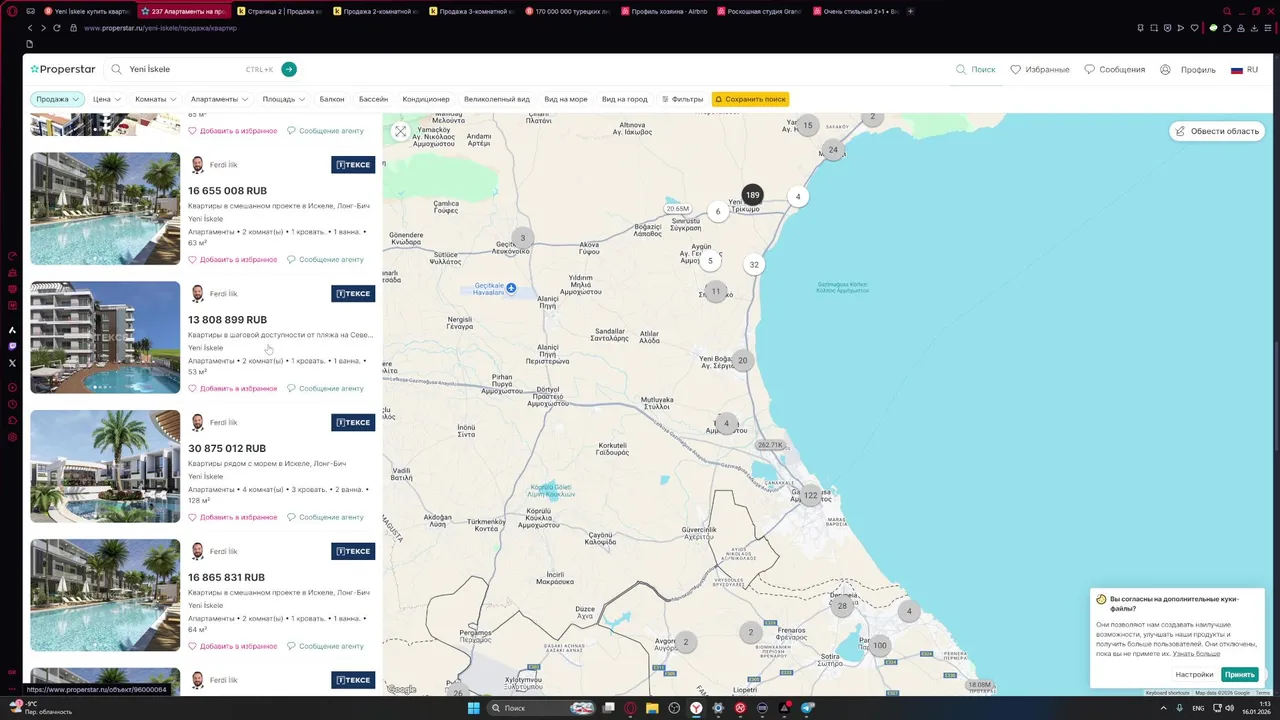Open the Фильтры panel
The width and height of the screenshot is (1280, 720).
tap(682, 99)
